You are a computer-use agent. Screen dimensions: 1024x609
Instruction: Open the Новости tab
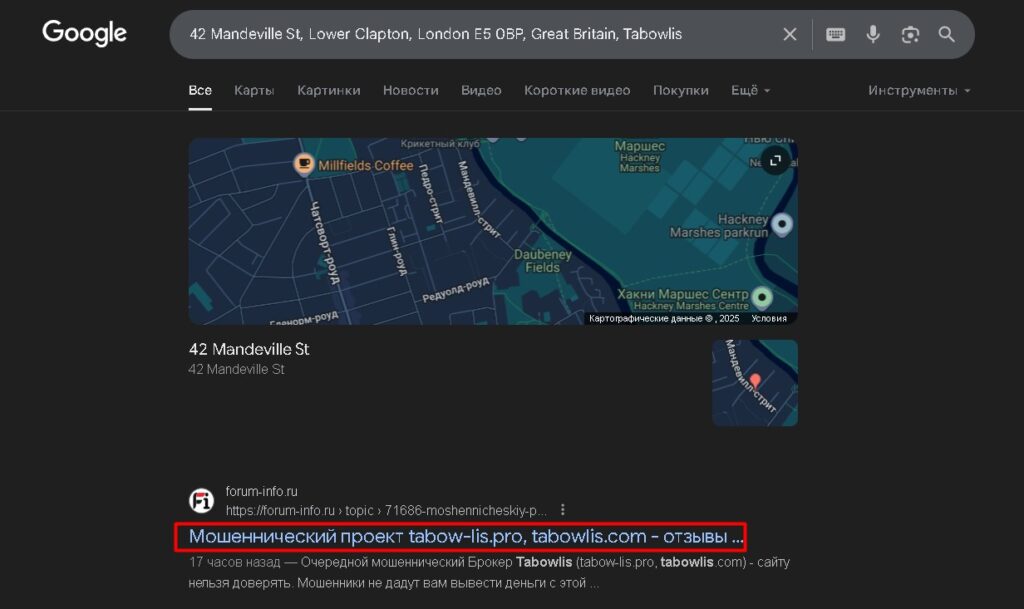(x=410, y=90)
